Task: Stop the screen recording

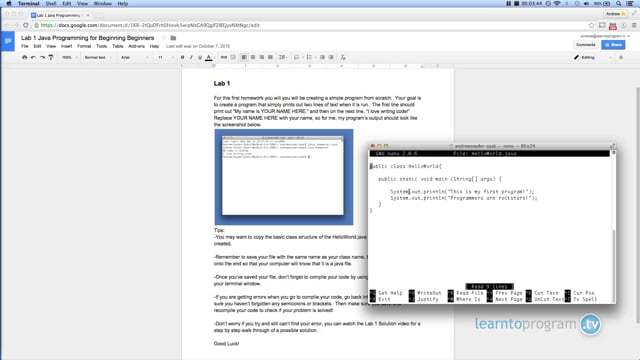Action: (516, 4)
